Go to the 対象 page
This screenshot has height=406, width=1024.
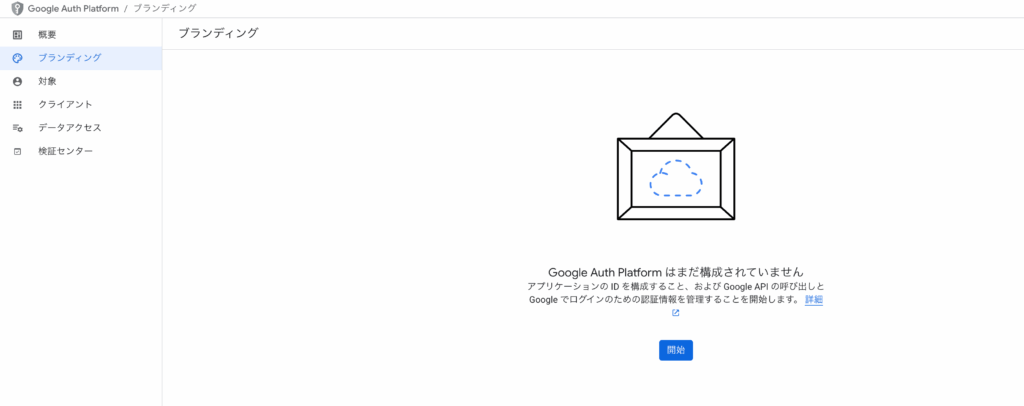pos(81,82)
